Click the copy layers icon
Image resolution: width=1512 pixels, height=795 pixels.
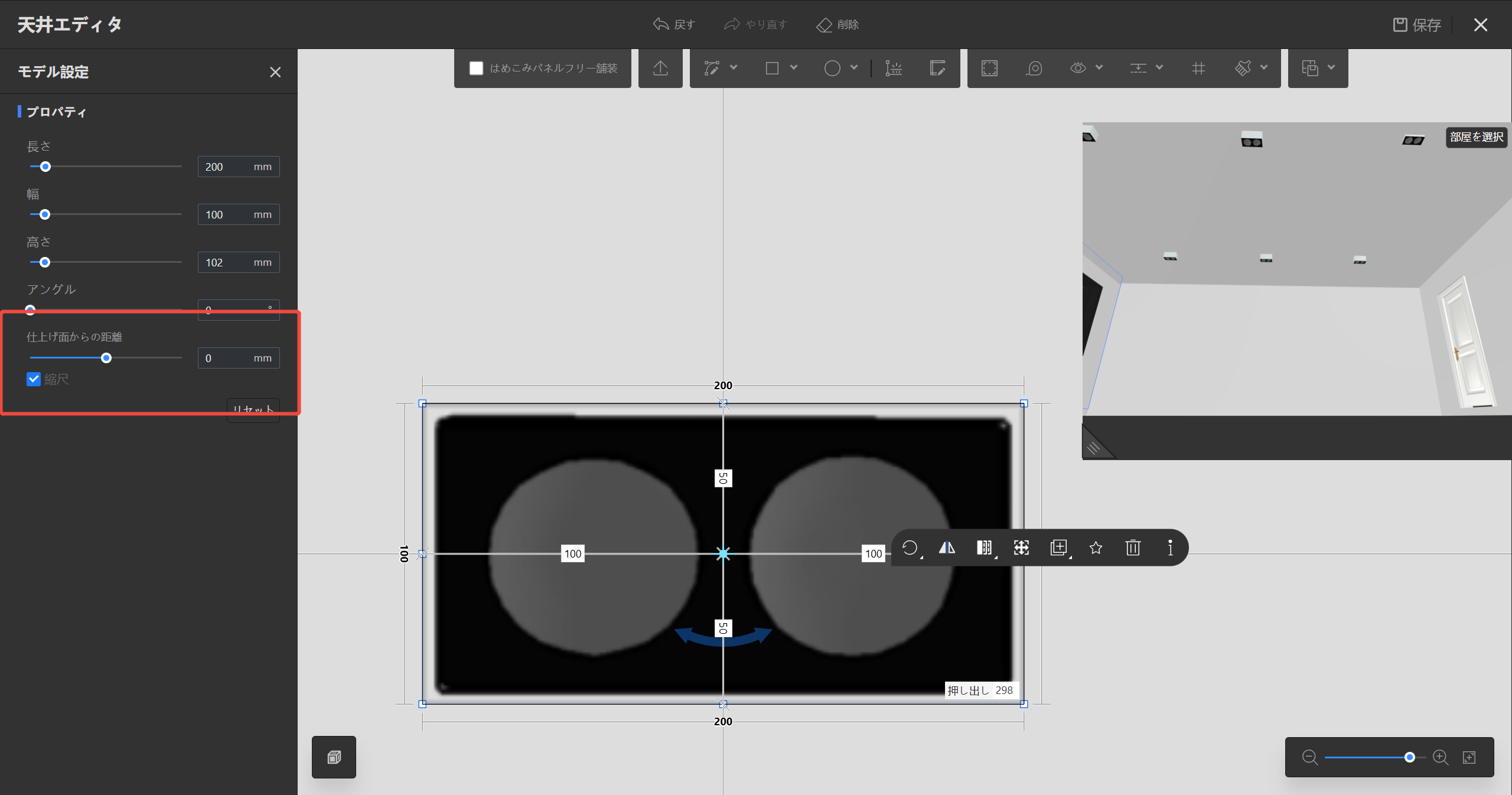(1310, 69)
